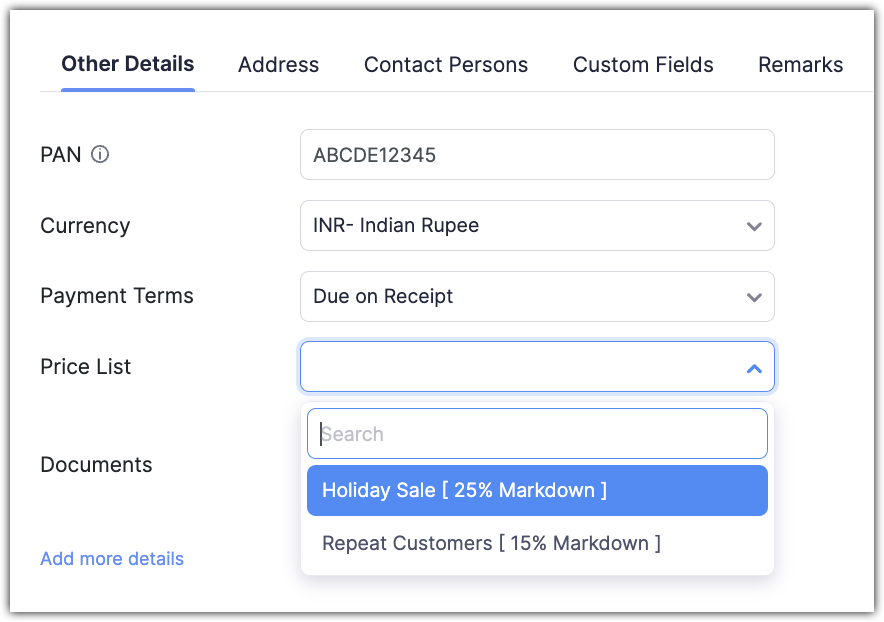The image size is (884, 622).
Task: Switch to the Other Details tab
Action: pos(128,65)
